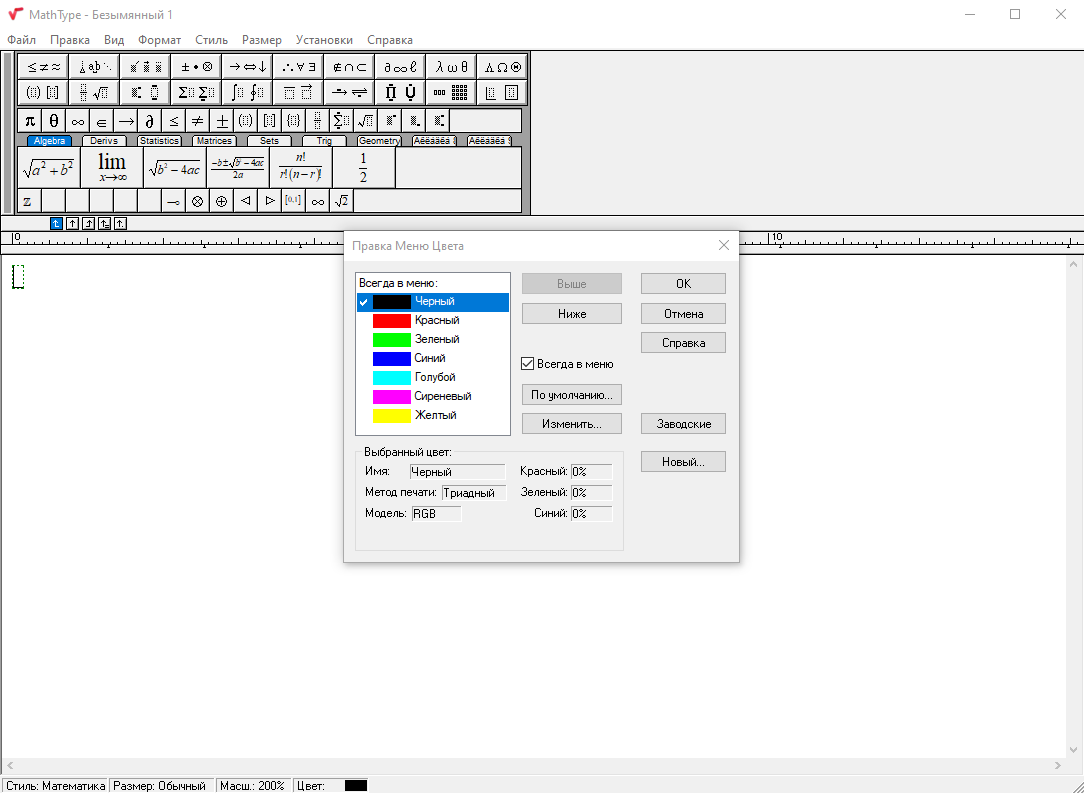This screenshot has width=1084, height=793.
Task: Click the Заводские button
Action: click(683, 424)
